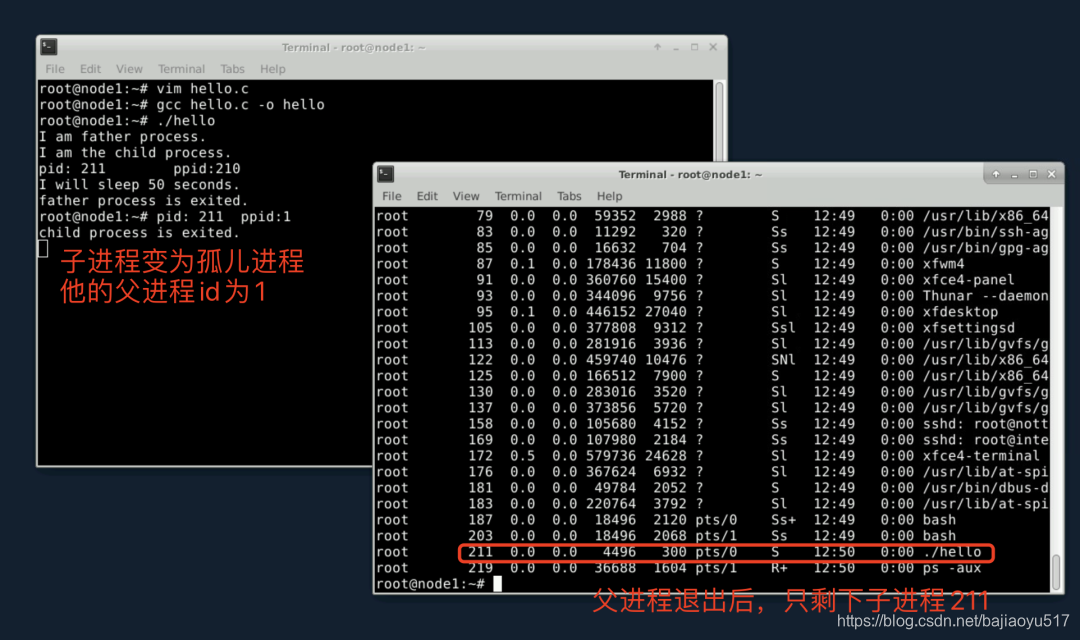Open Tabs menu in background terminal window
This screenshot has height=640, width=1080.
[x=232, y=69]
